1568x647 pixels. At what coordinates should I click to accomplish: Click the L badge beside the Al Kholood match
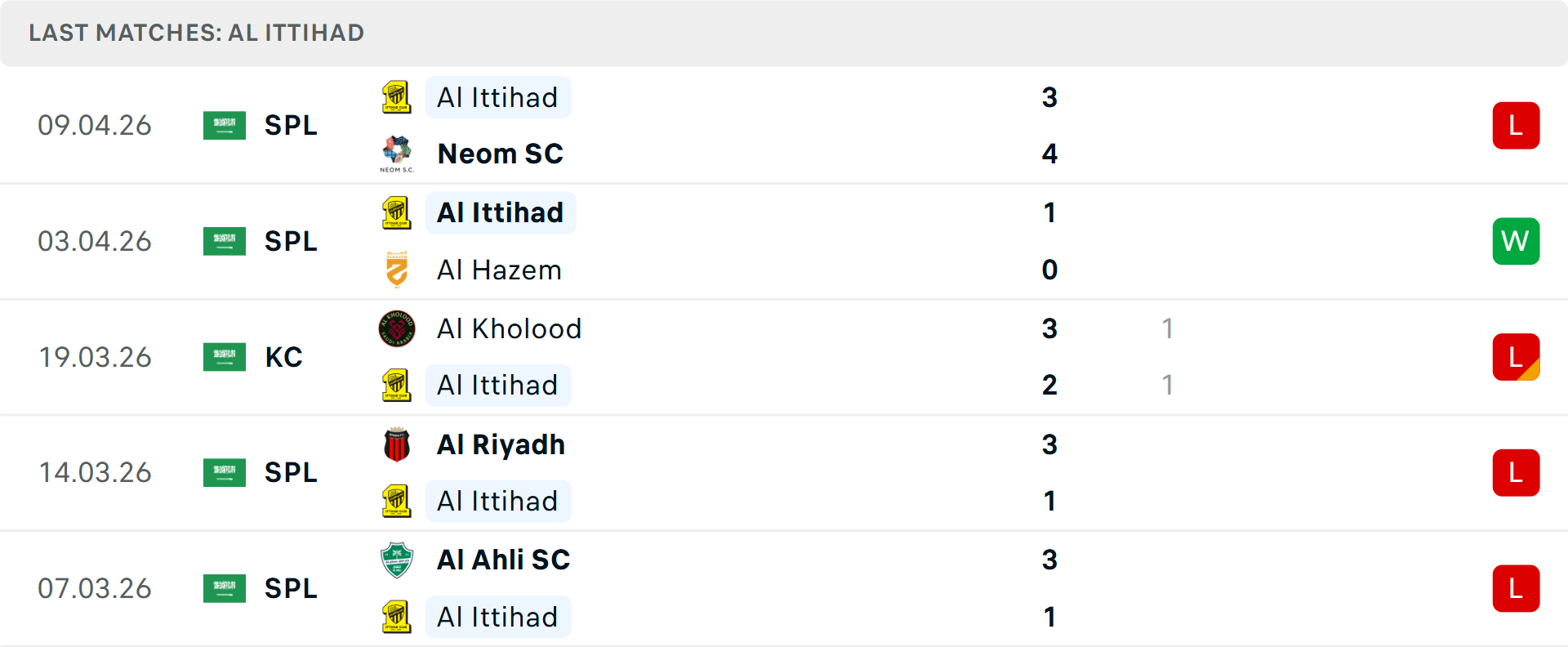click(1516, 357)
